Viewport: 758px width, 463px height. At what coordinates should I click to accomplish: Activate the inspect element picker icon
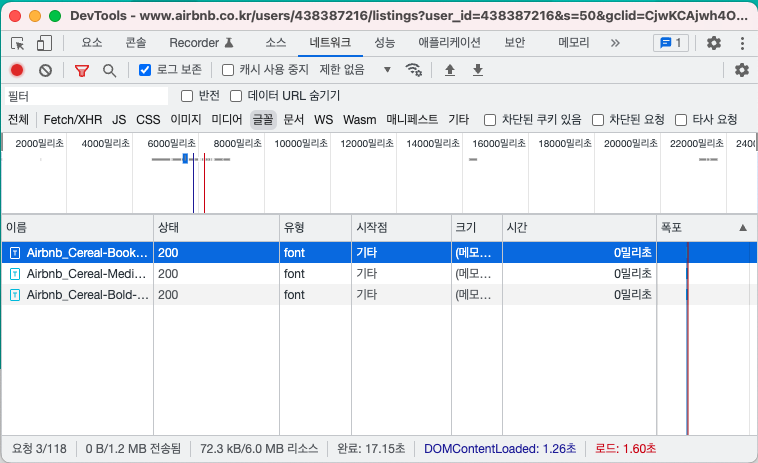tap(17, 43)
